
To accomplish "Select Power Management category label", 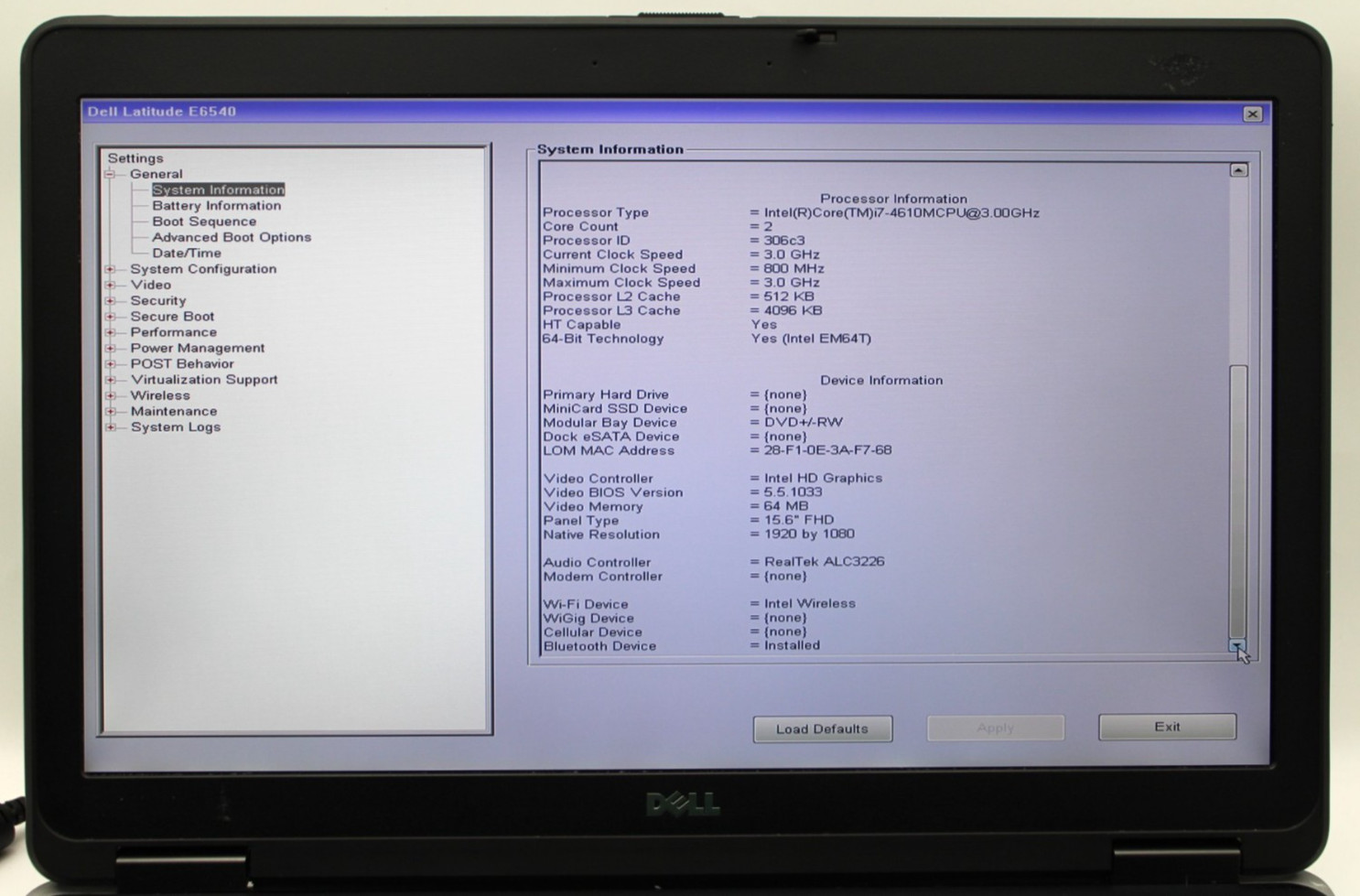I will 198,348.
